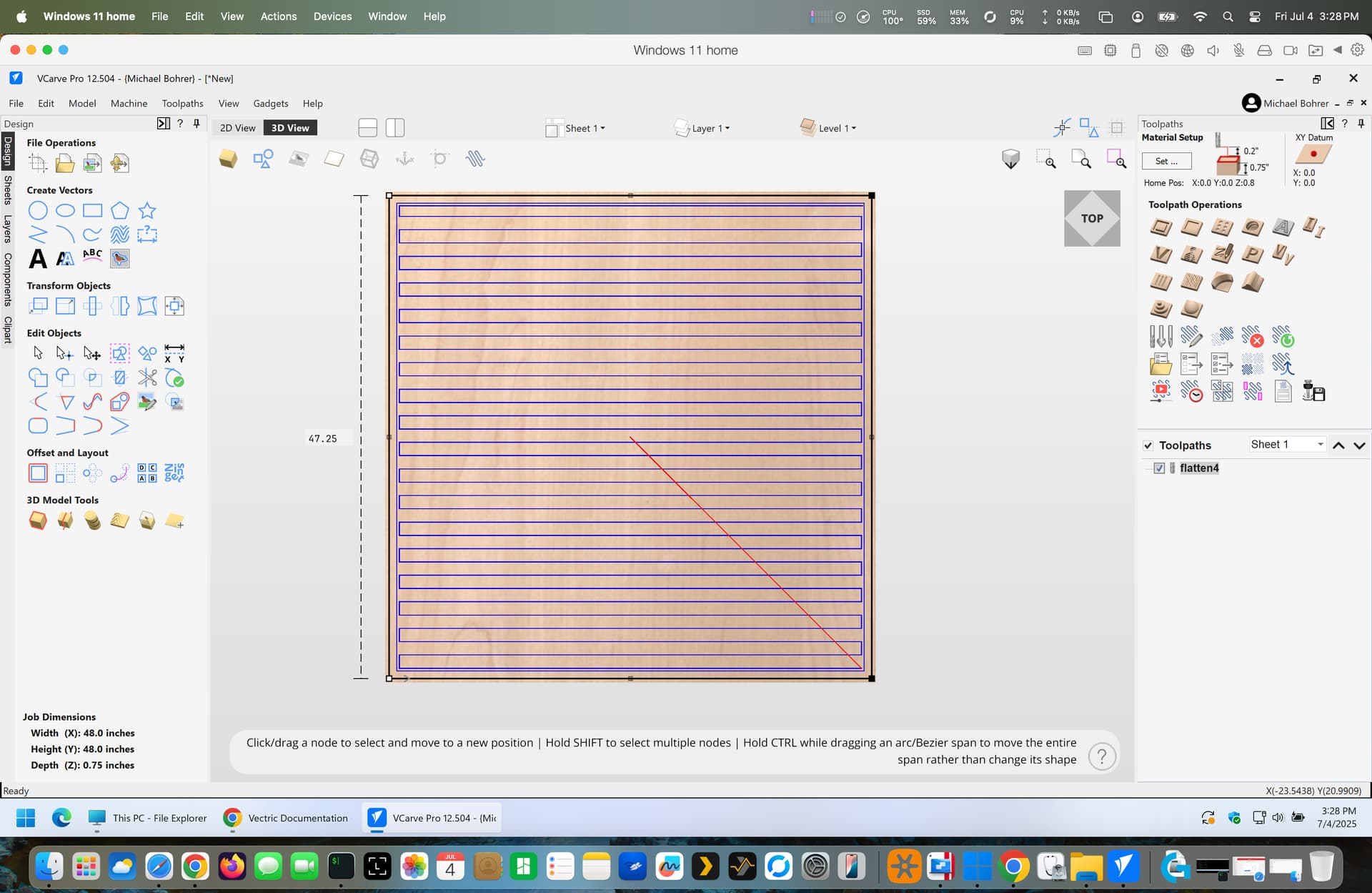1372x893 pixels.
Task: Click the TOP view cube
Action: [x=1092, y=219]
